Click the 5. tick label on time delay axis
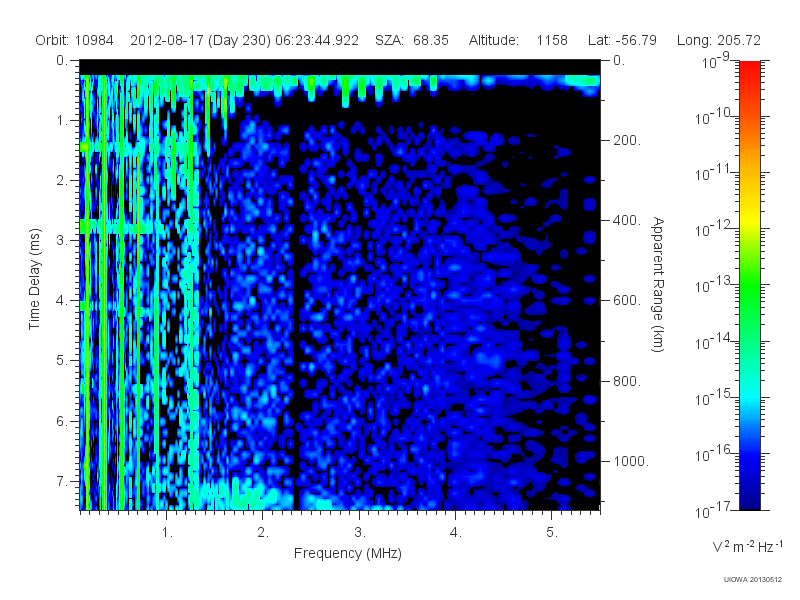This screenshot has width=800, height=600. click(x=62, y=361)
